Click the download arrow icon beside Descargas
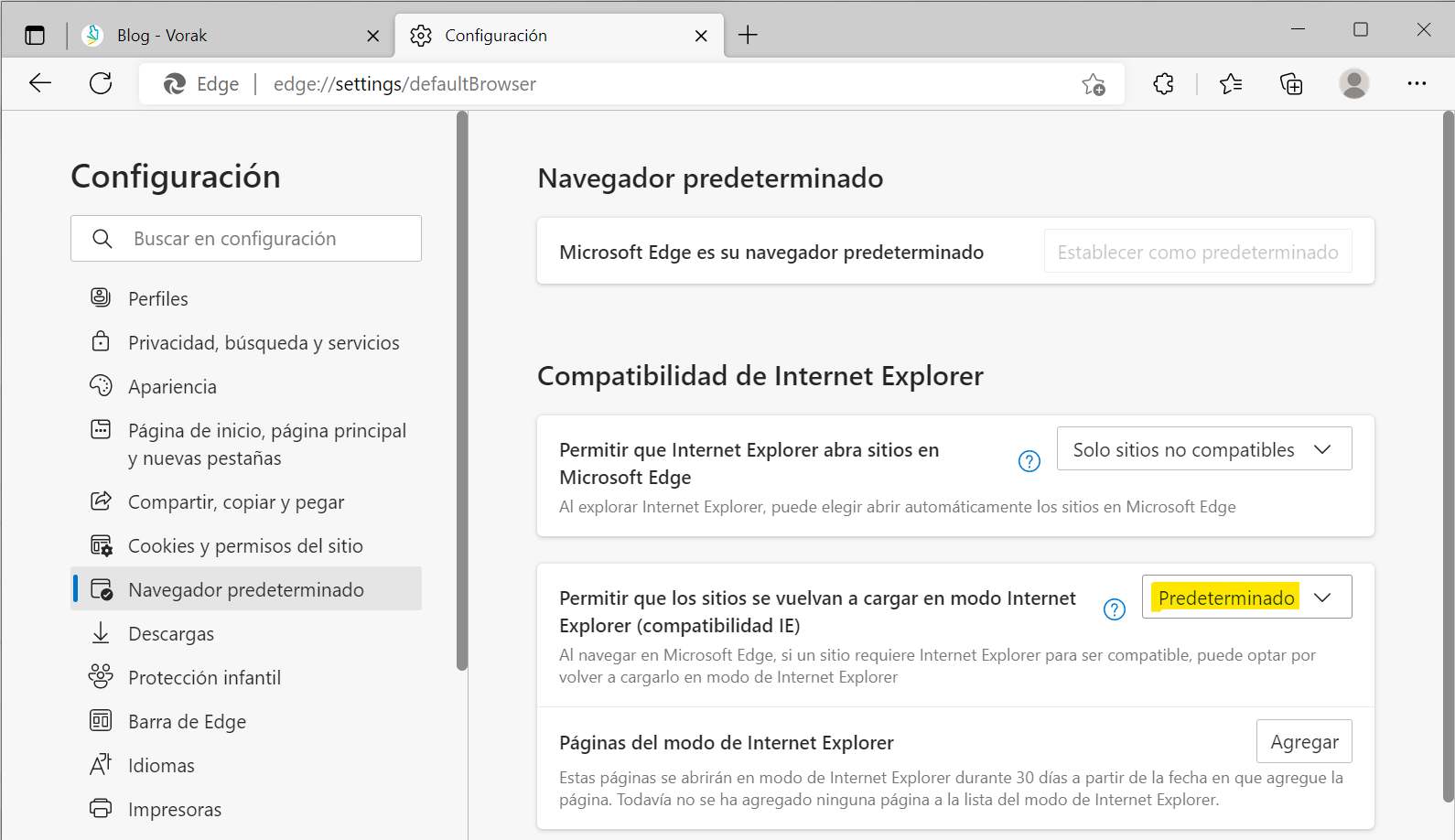 pos(101,632)
